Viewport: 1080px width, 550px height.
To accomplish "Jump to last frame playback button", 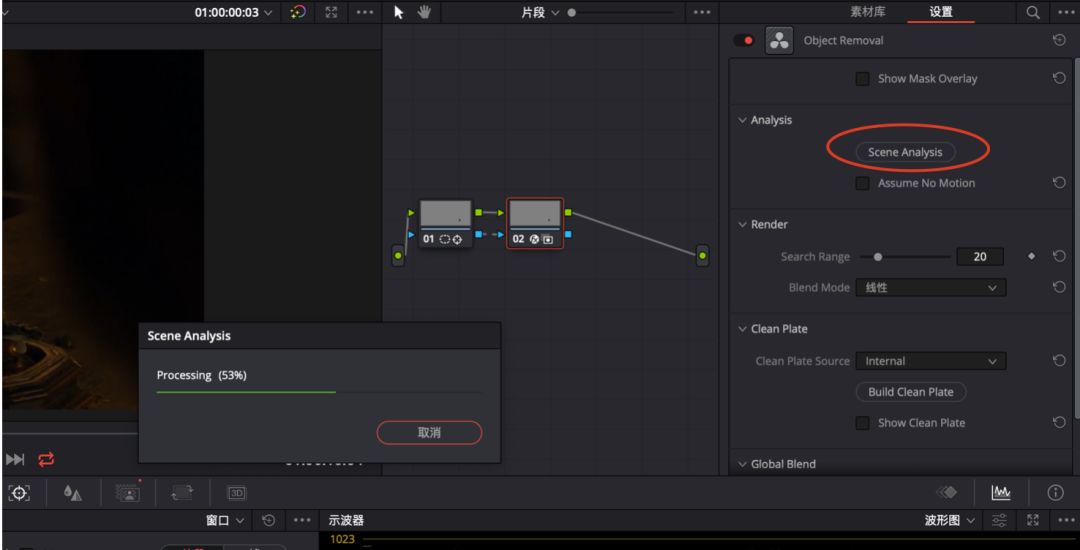I will pyautogui.click(x=15, y=459).
